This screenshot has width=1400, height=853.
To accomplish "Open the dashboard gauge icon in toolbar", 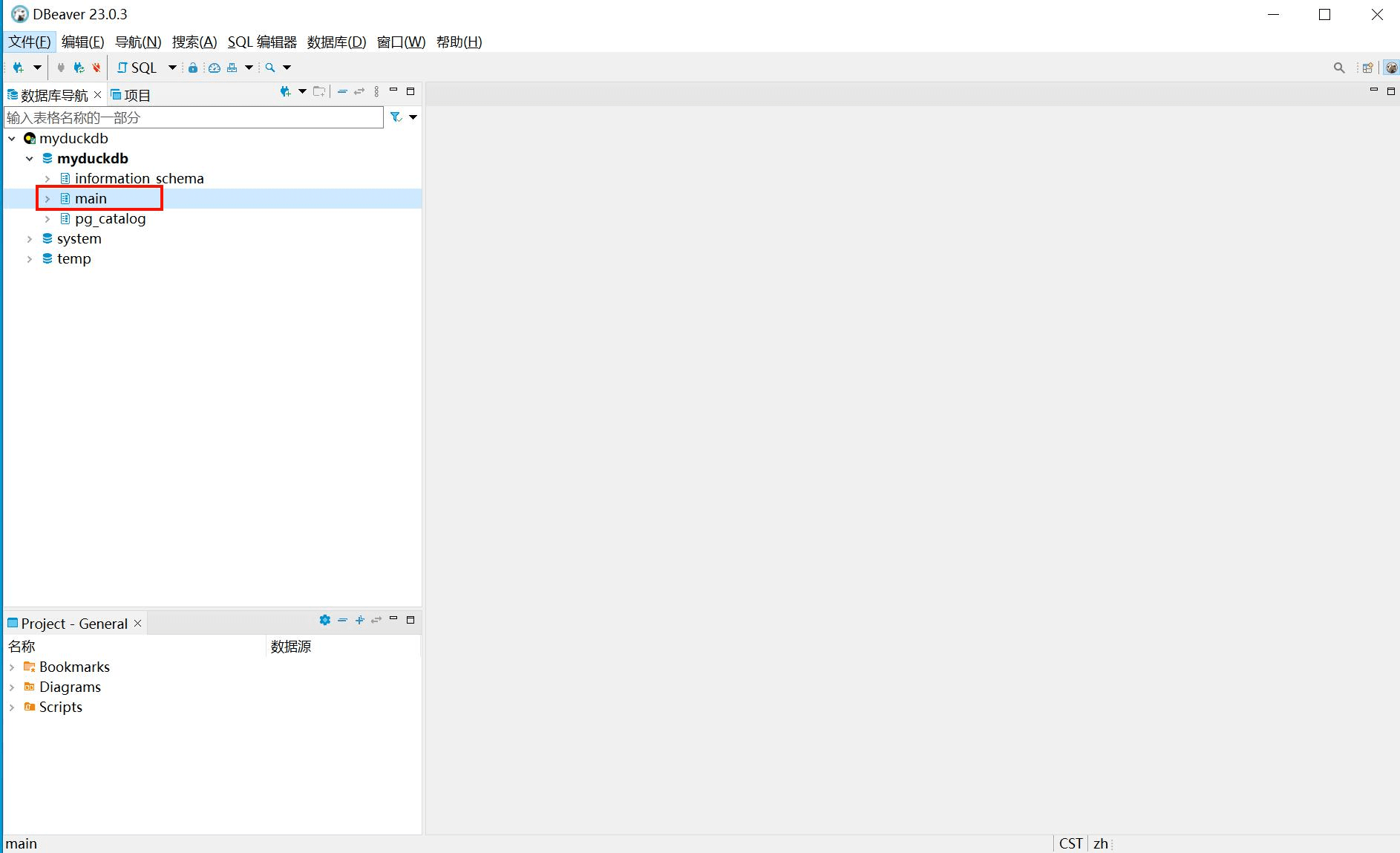I will click(215, 68).
